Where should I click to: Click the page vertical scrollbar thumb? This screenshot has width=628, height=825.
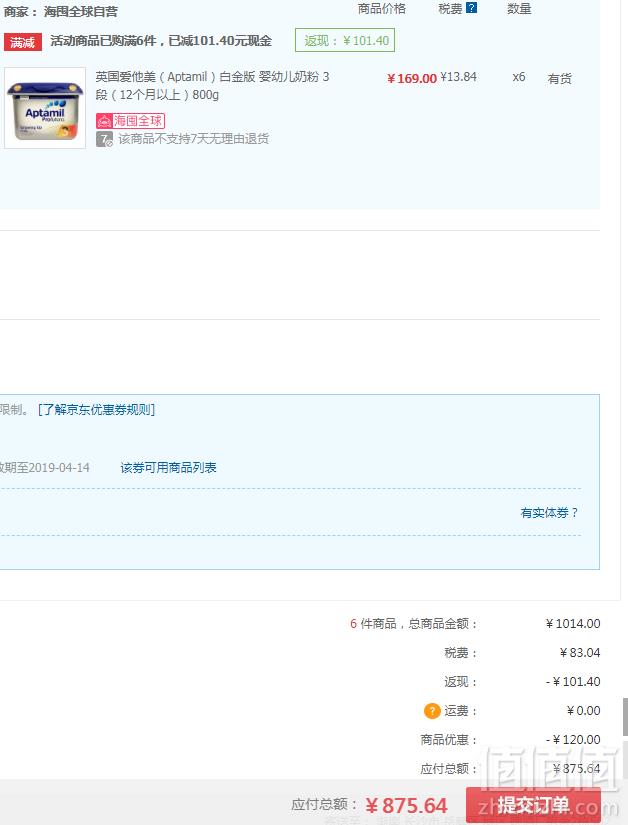[x=625, y=717]
